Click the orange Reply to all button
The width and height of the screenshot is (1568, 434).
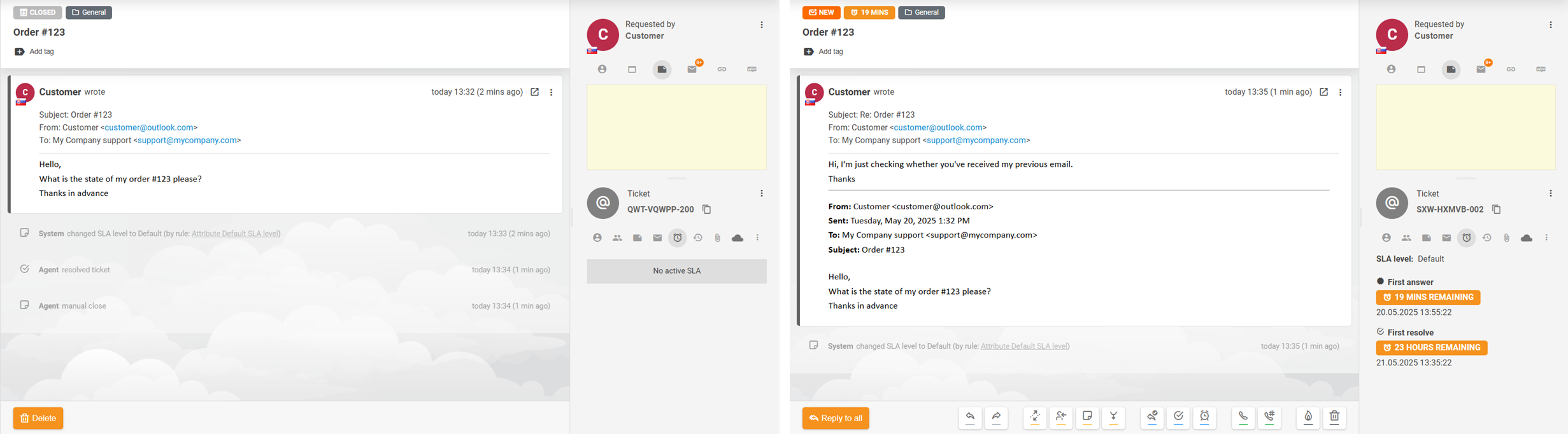[x=835, y=418]
